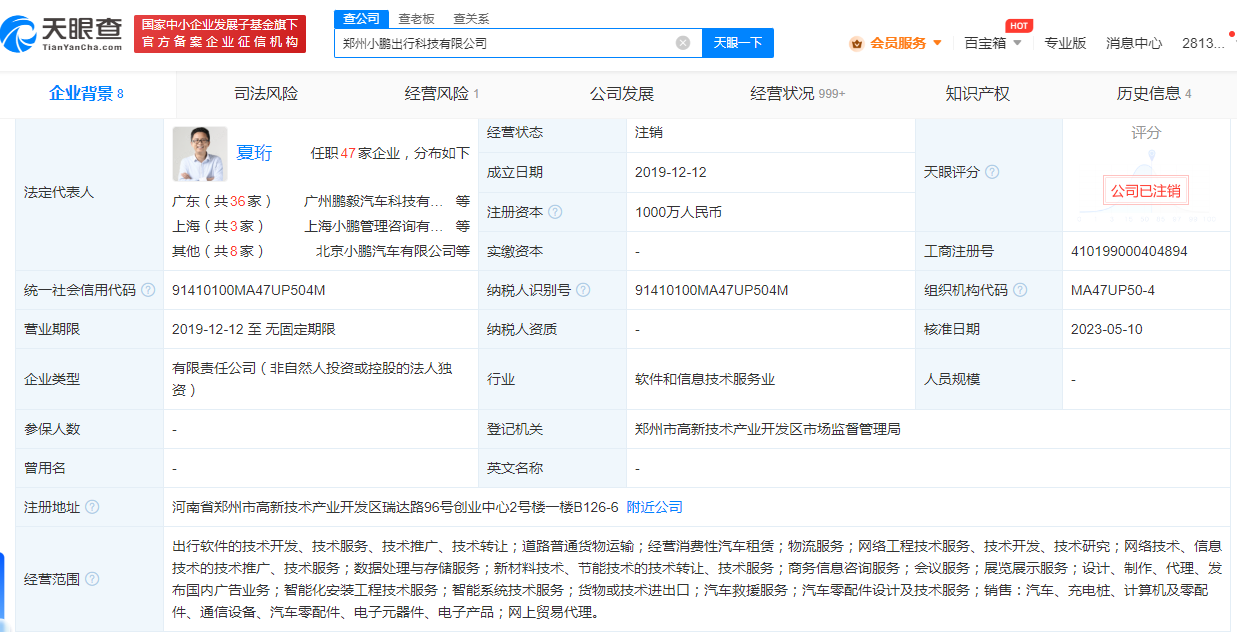Open the 企业背景 tab
The height and width of the screenshot is (632, 1237).
(x=87, y=94)
